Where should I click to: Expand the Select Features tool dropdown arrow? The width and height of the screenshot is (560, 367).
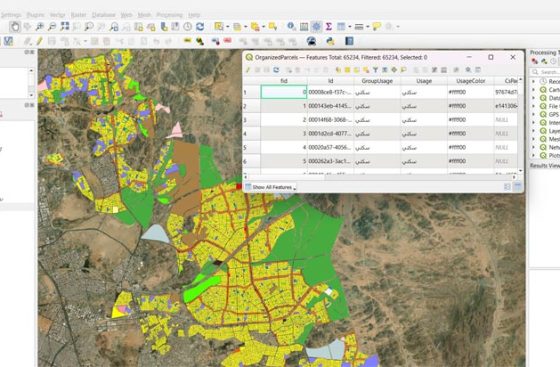[228, 27]
